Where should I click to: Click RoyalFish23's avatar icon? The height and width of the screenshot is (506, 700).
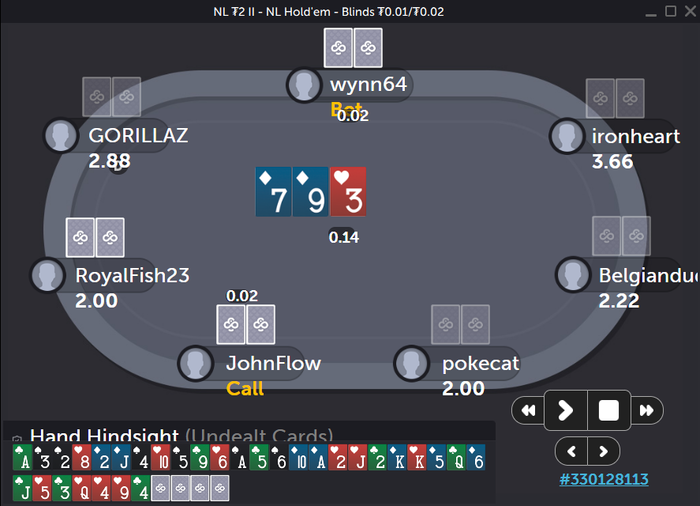pyautogui.click(x=48, y=275)
